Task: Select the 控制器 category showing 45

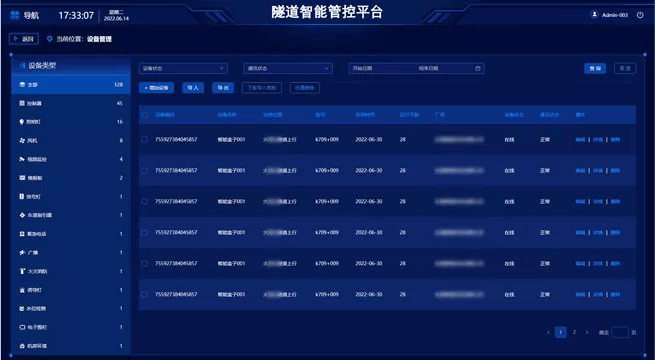Action: click(71, 103)
